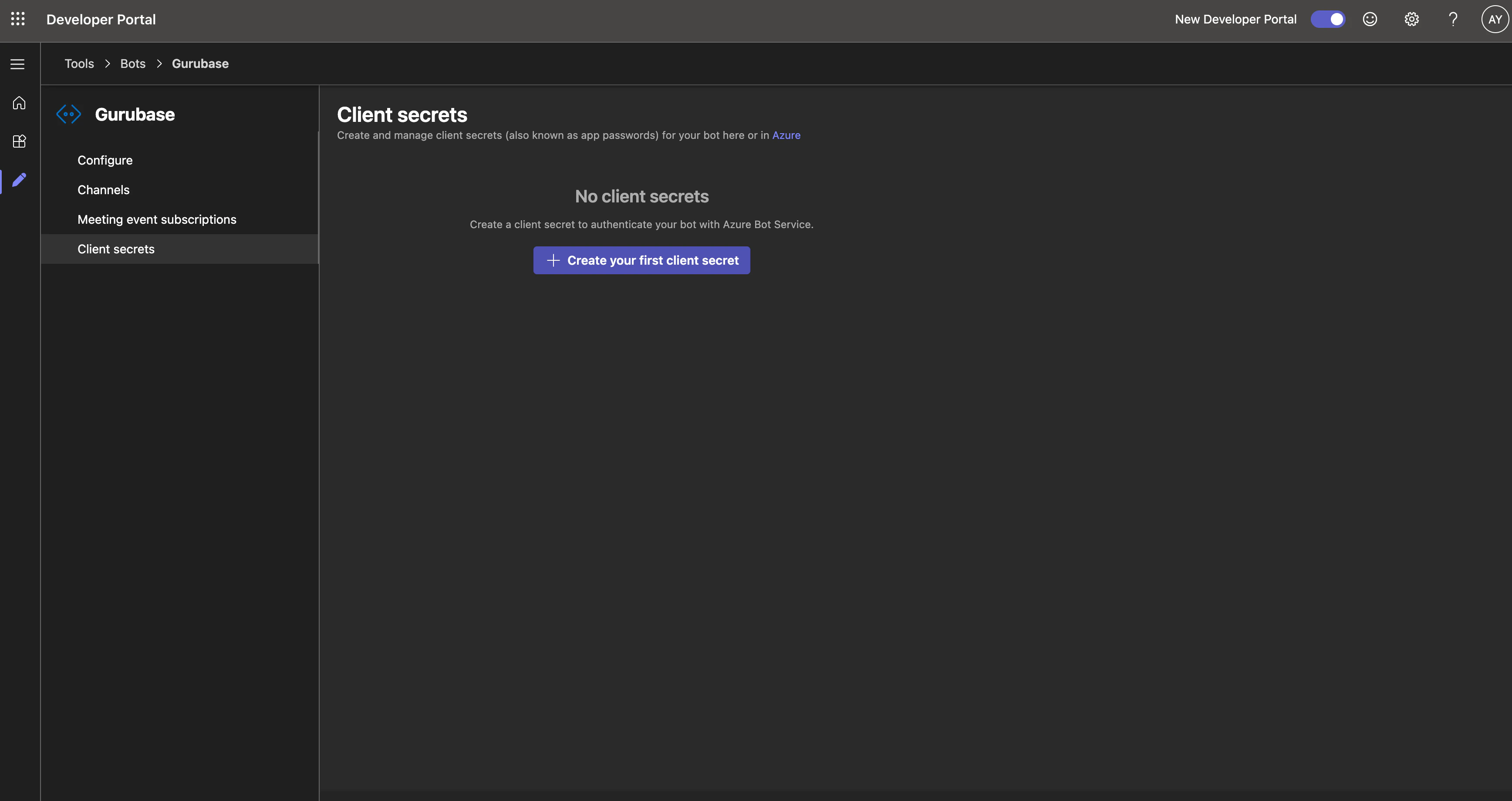The image size is (1512, 801).
Task: Click the New Developer Portal label
Action: tap(1235, 19)
